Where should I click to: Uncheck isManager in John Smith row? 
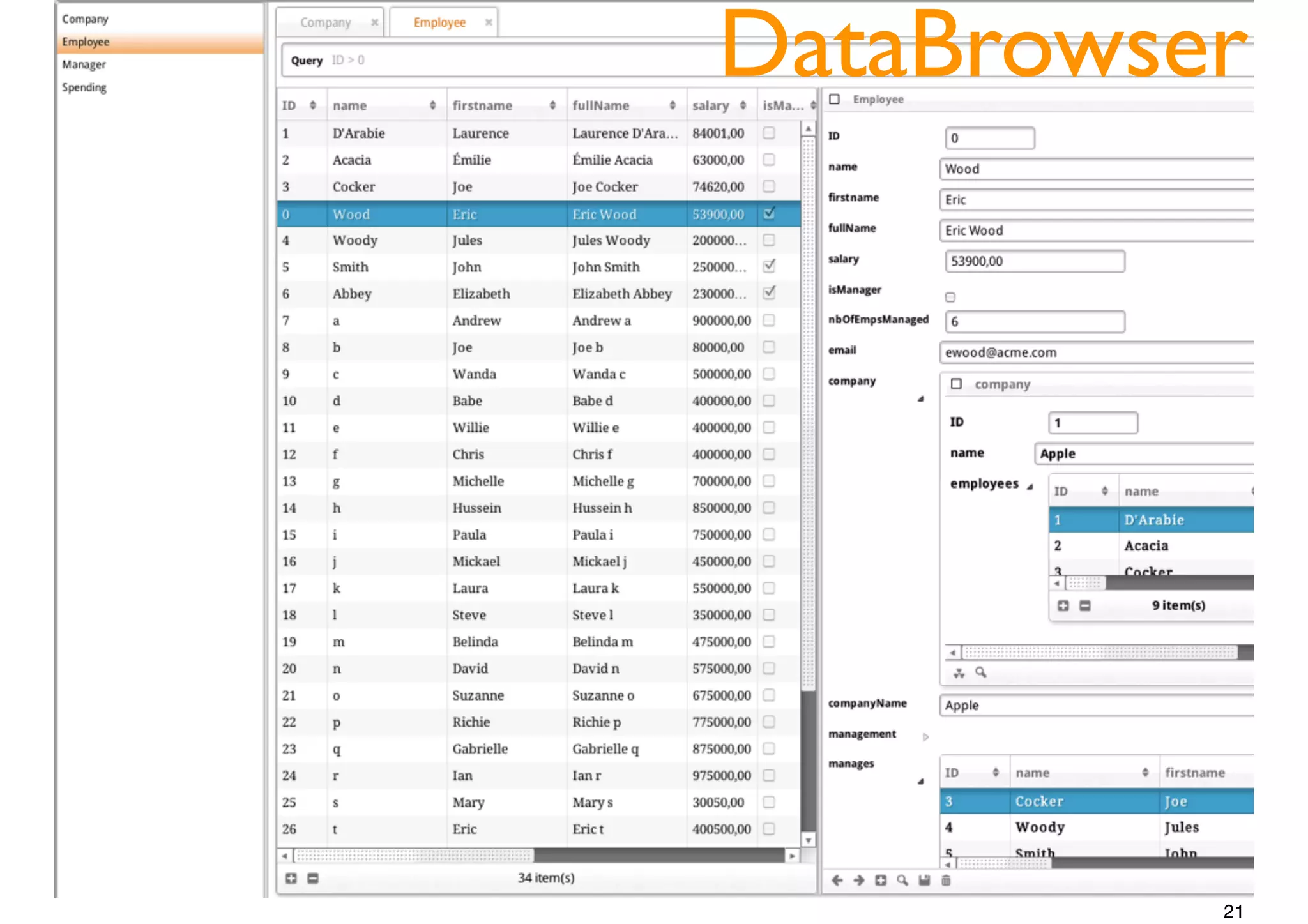click(x=769, y=266)
